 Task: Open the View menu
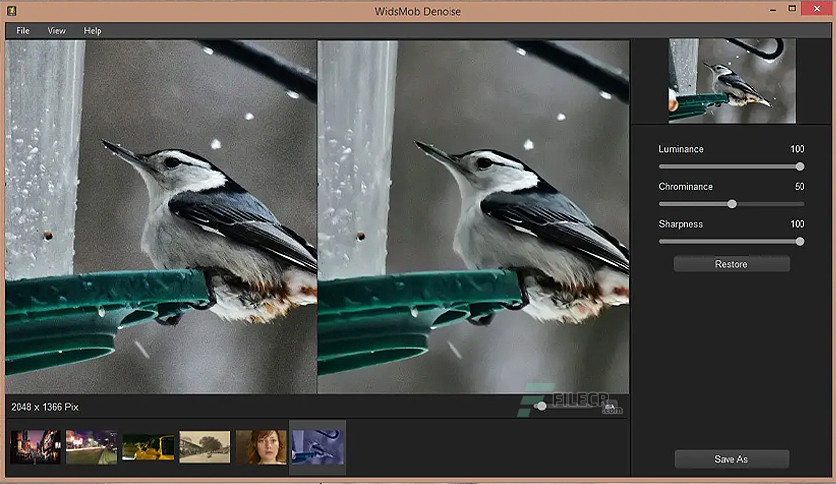[57, 31]
